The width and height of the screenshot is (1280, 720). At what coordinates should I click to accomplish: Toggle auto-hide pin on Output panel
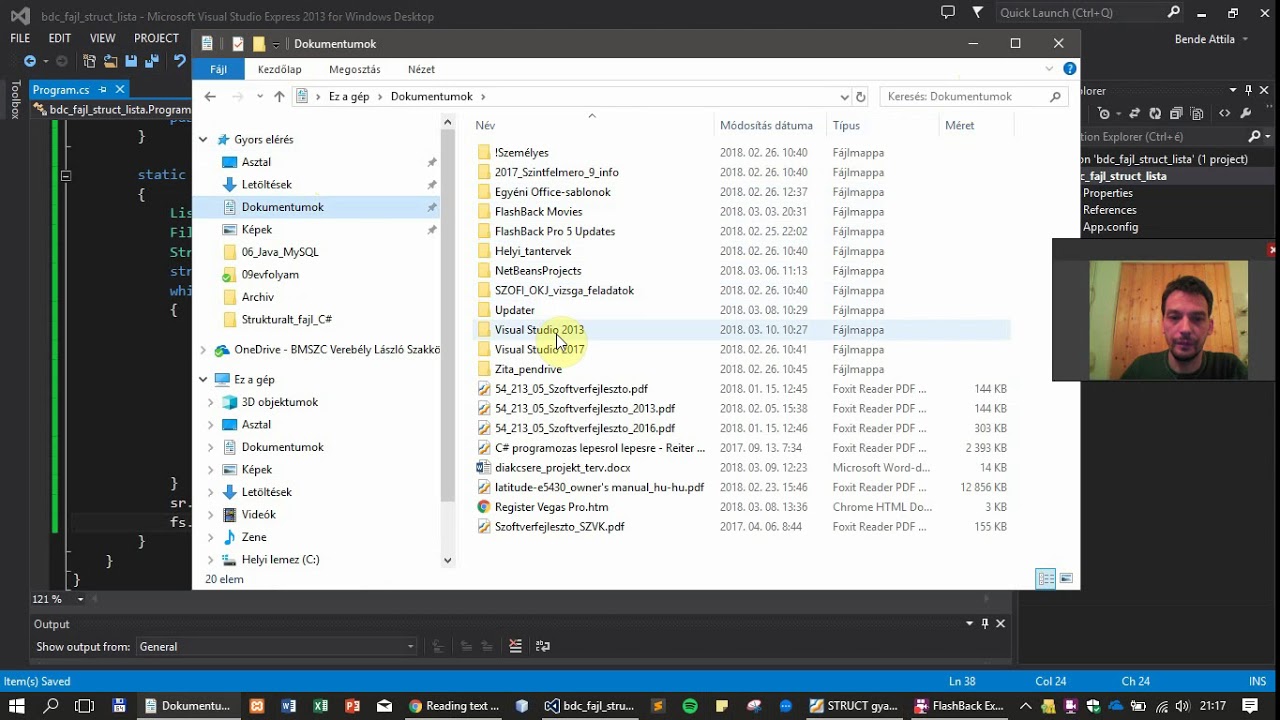pos(985,623)
